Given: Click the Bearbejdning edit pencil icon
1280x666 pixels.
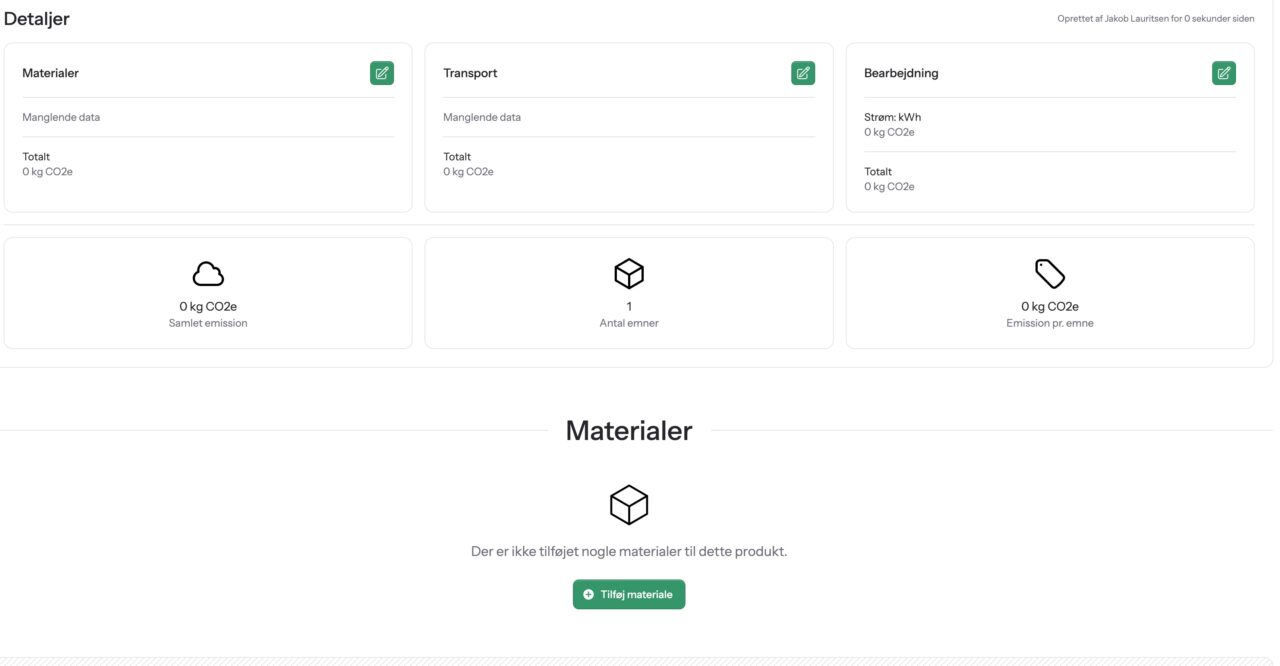Looking at the screenshot, I should point(1223,73).
